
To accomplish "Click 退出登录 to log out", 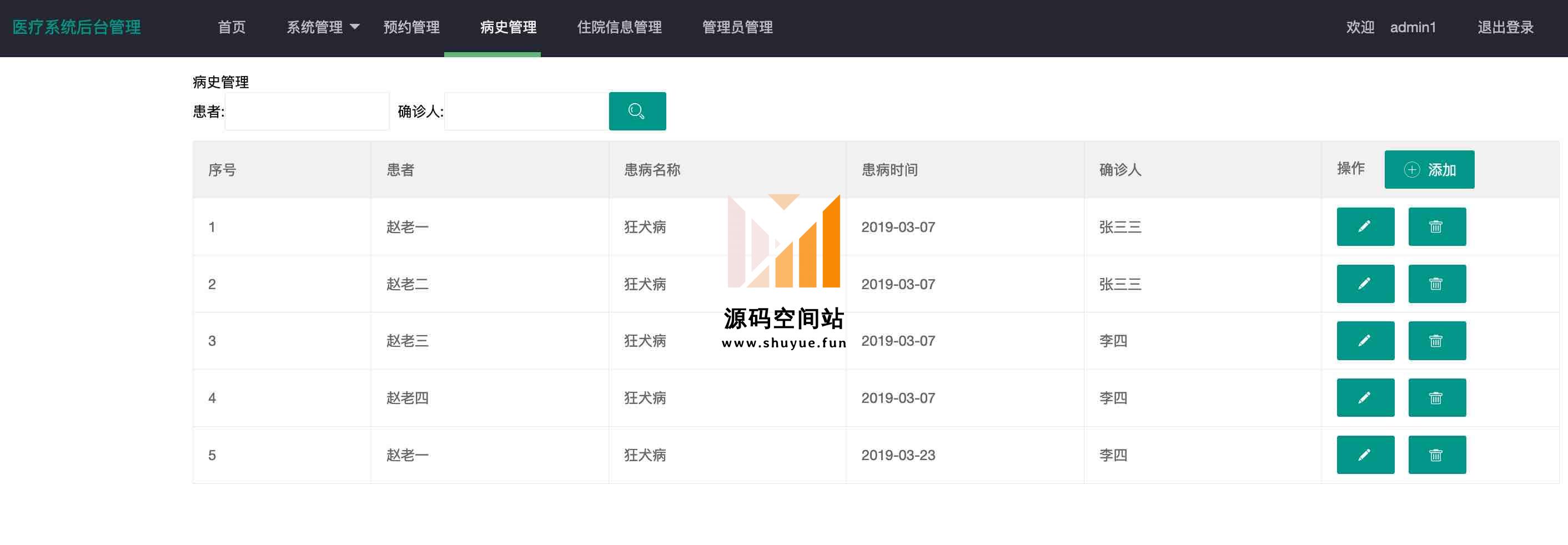I will 1505,27.
